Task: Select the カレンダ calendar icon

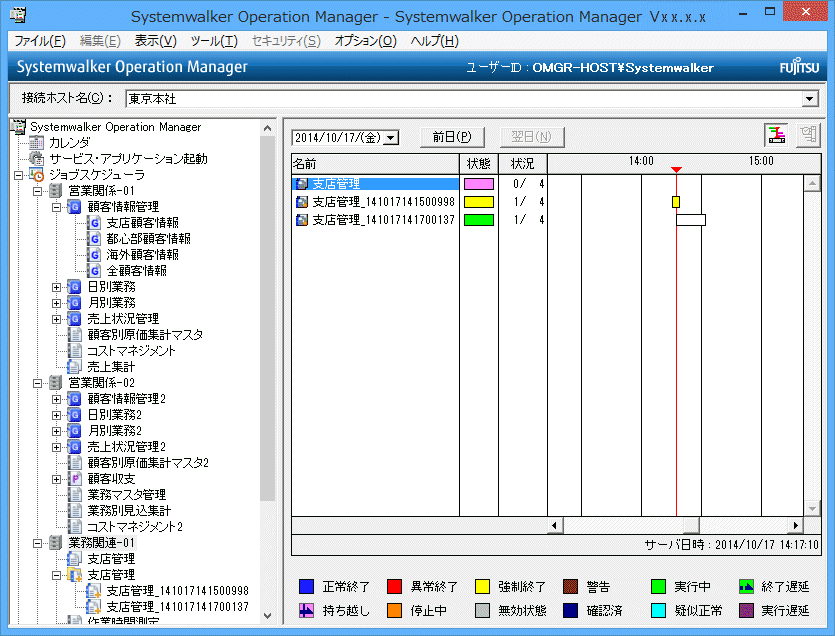Action: coord(36,143)
